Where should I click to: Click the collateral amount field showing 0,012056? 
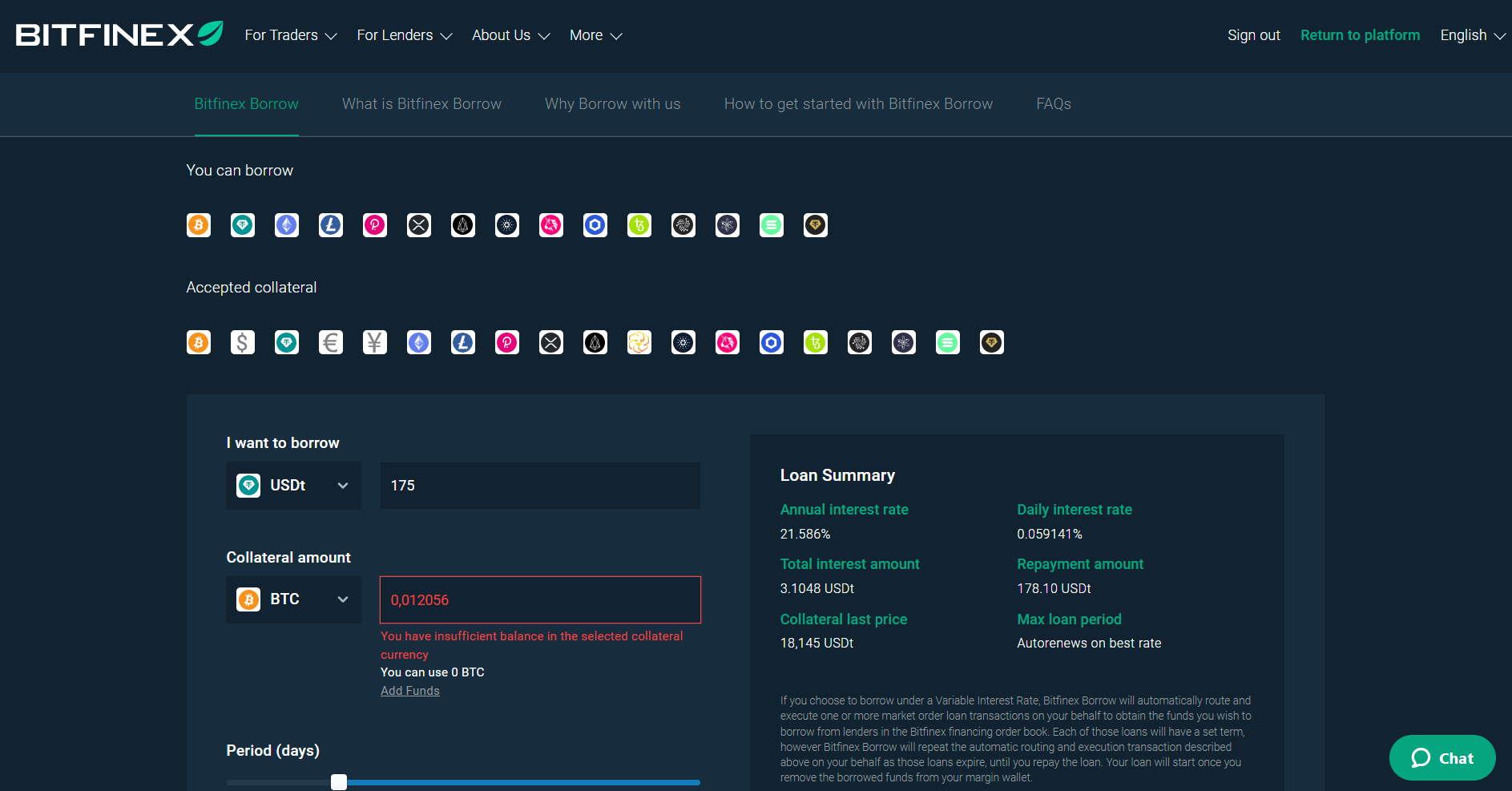coord(540,599)
